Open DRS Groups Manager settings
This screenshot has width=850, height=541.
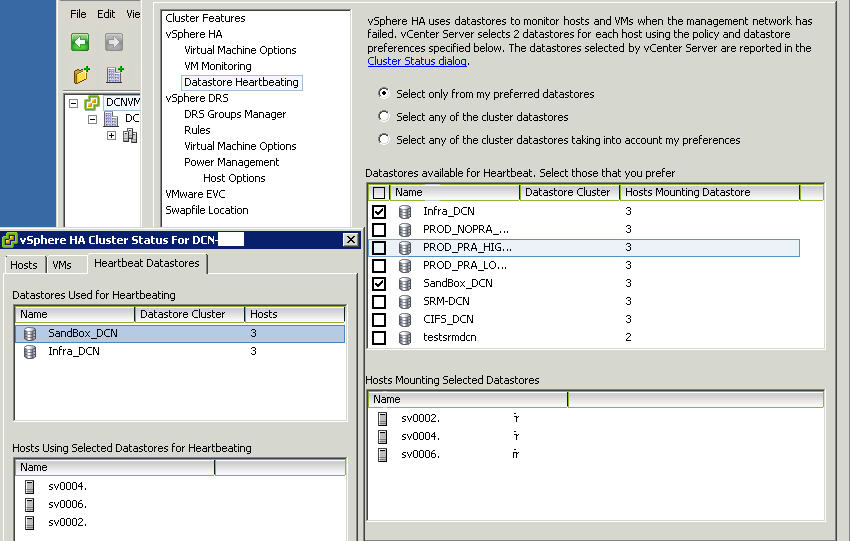235,114
